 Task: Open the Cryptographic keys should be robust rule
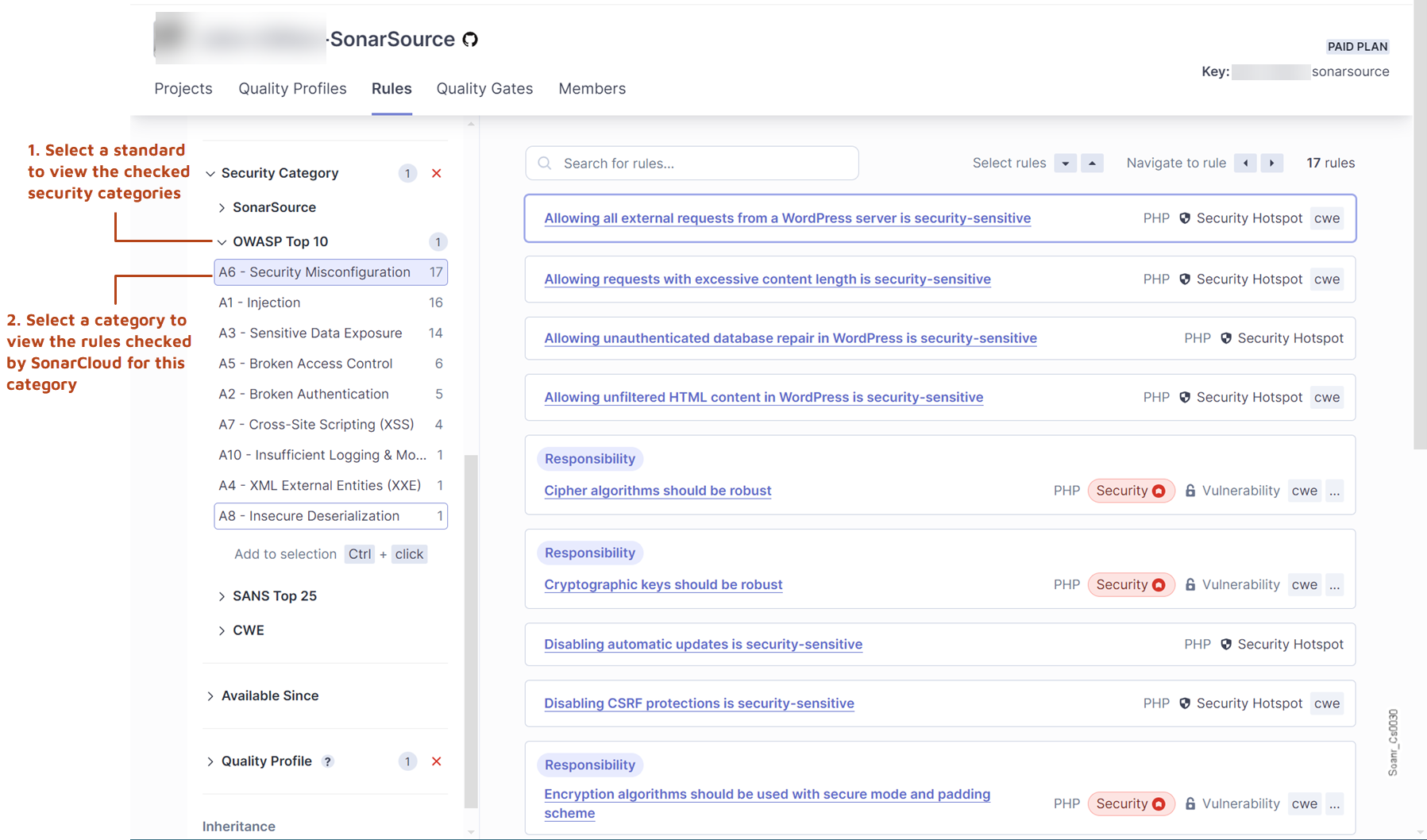coord(663,584)
